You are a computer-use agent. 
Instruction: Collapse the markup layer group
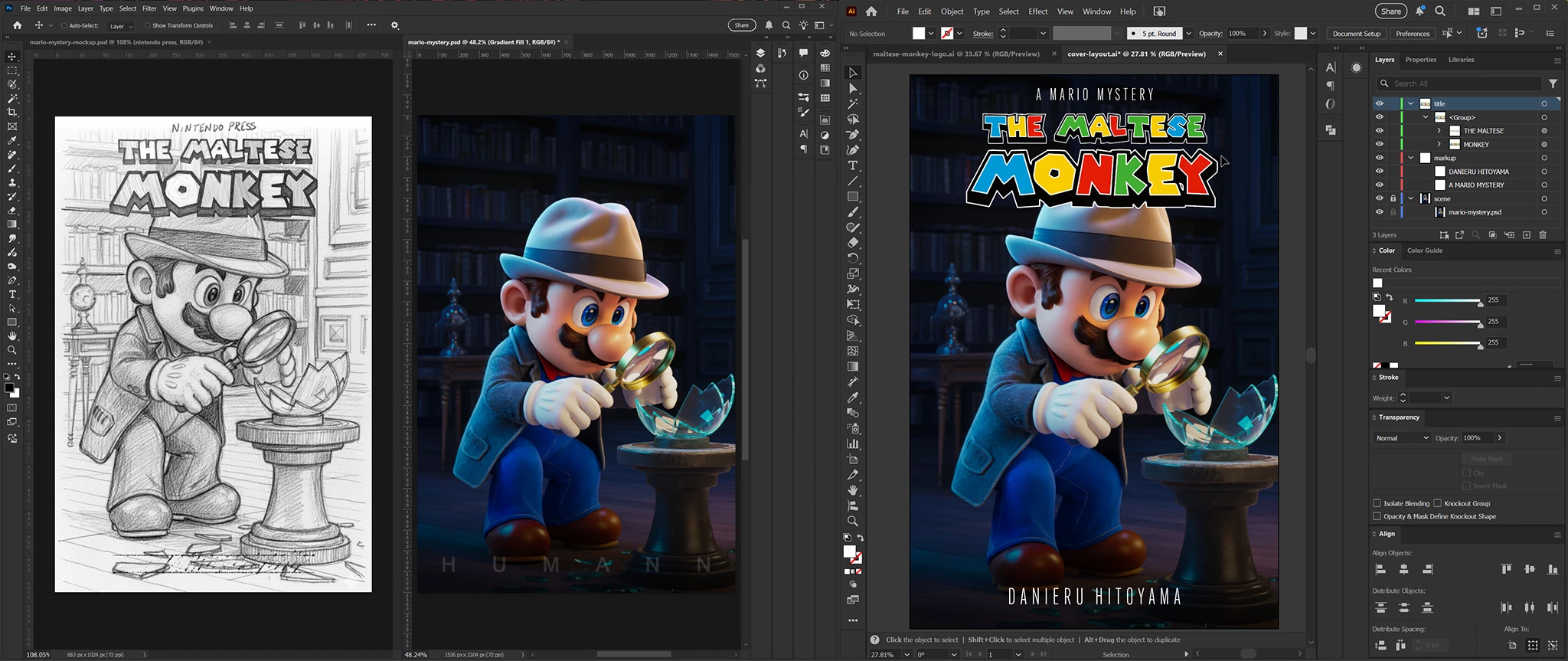[1411, 158]
